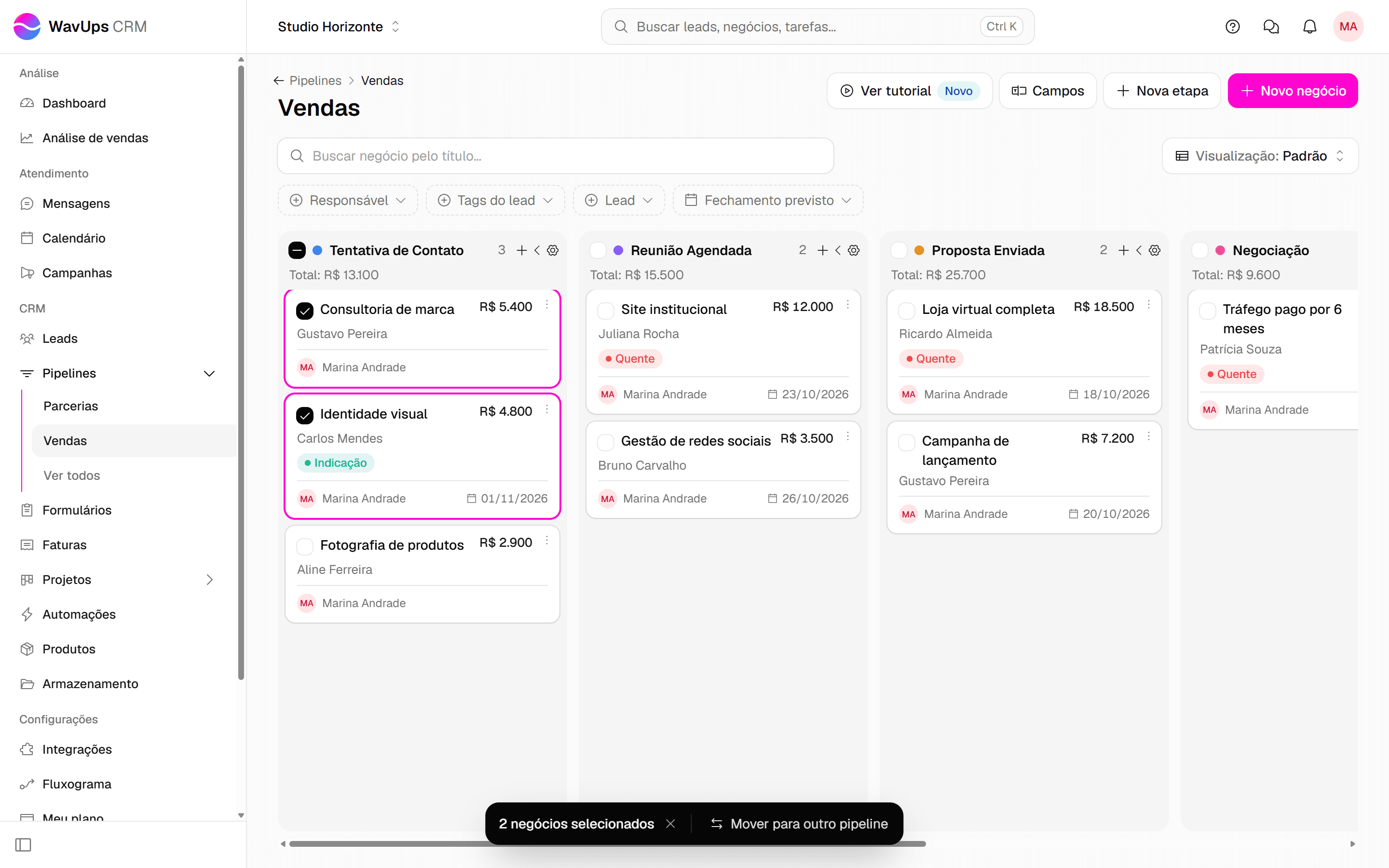Switch workspace via Studio Horizonte selector
1389x868 pixels.
click(339, 27)
